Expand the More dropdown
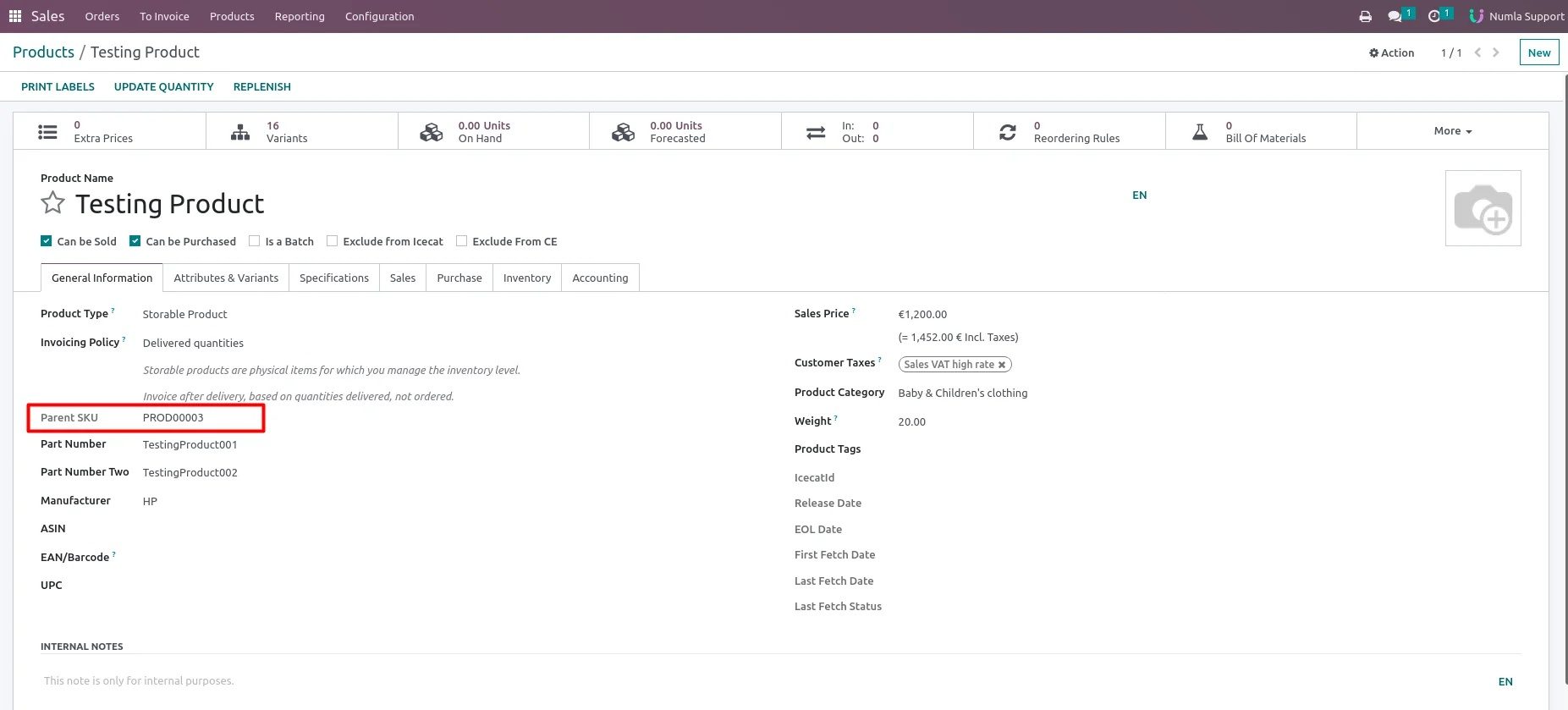The image size is (1568, 710). tap(1452, 131)
